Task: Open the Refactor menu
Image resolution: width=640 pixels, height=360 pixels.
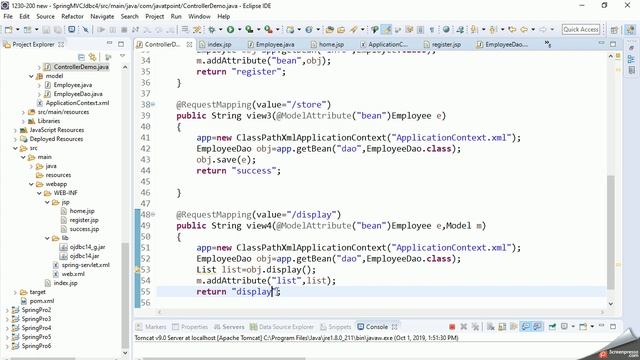Action: point(72,16)
